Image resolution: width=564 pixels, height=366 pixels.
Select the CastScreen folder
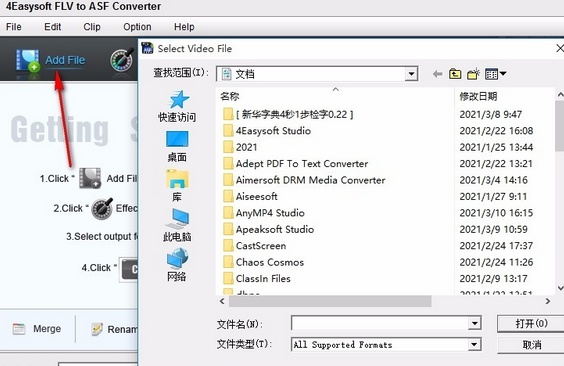click(254, 246)
